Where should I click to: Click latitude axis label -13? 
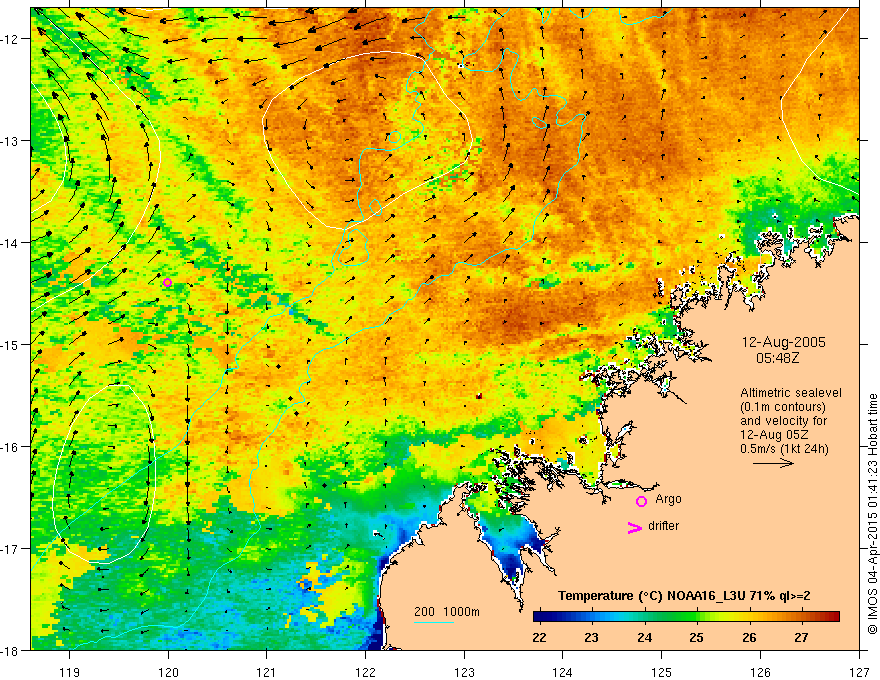pyautogui.click(x=10, y=141)
